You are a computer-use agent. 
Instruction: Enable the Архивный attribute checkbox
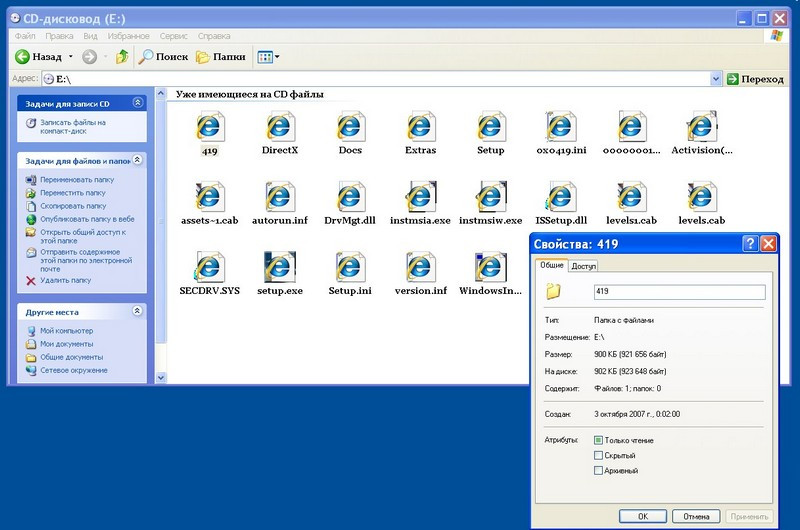pos(598,470)
